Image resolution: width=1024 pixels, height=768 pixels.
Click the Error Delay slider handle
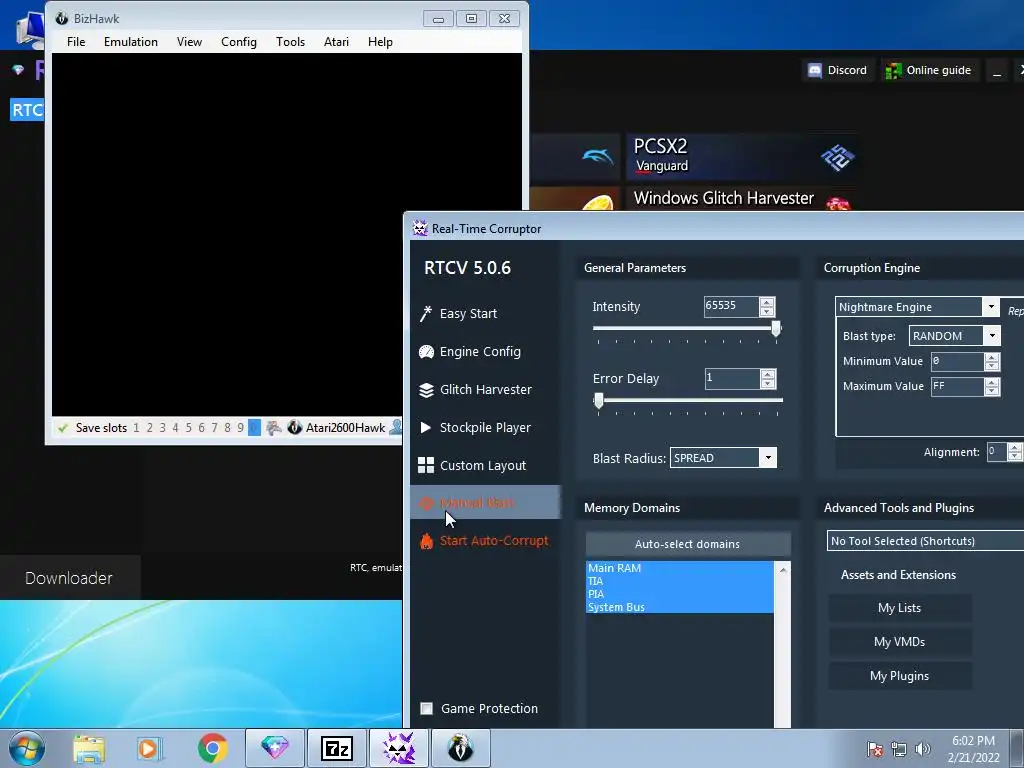tap(599, 400)
